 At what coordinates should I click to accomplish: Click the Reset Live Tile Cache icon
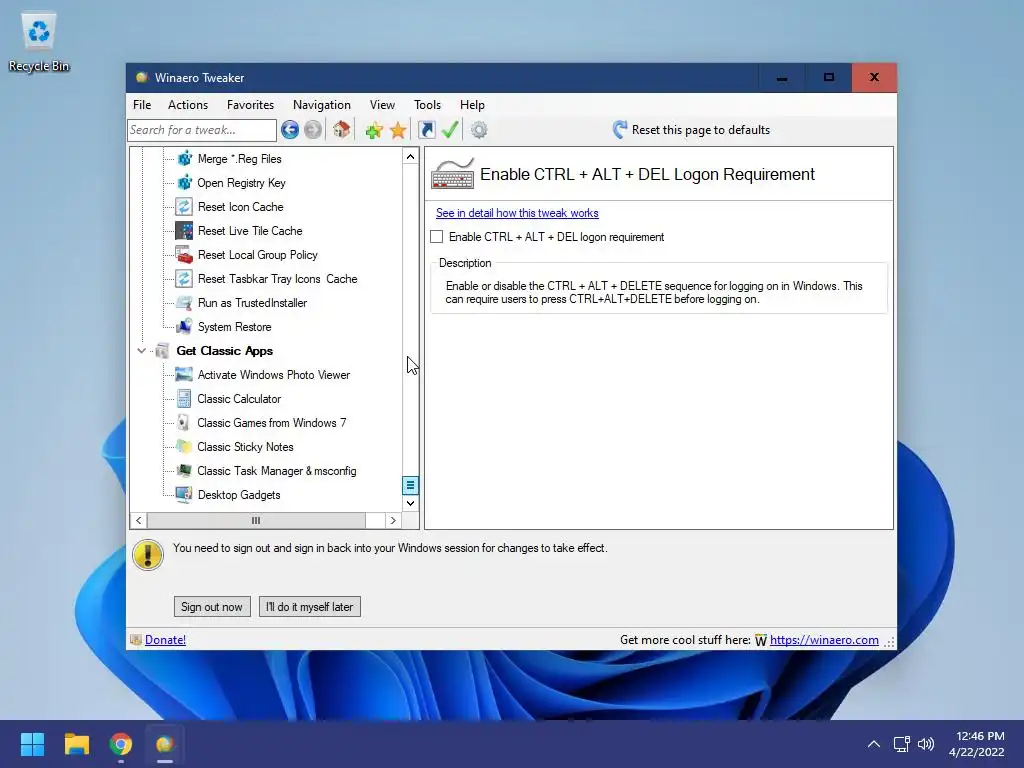(x=184, y=231)
